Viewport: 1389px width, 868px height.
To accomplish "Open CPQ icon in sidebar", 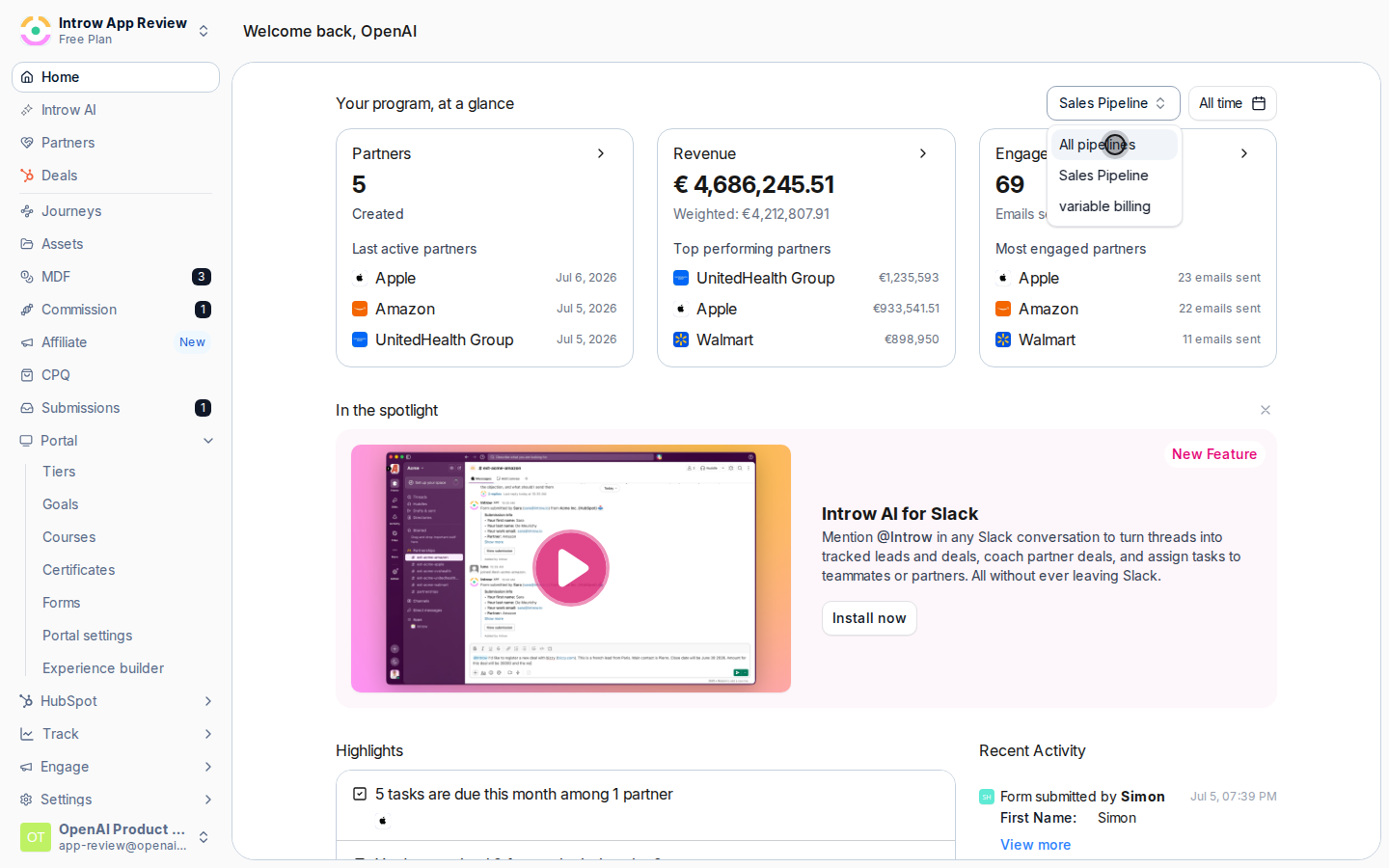I will 27,375.
